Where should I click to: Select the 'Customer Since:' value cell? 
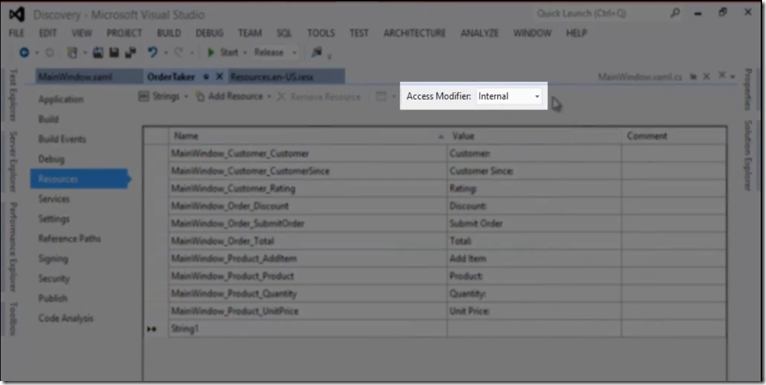click(534, 171)
